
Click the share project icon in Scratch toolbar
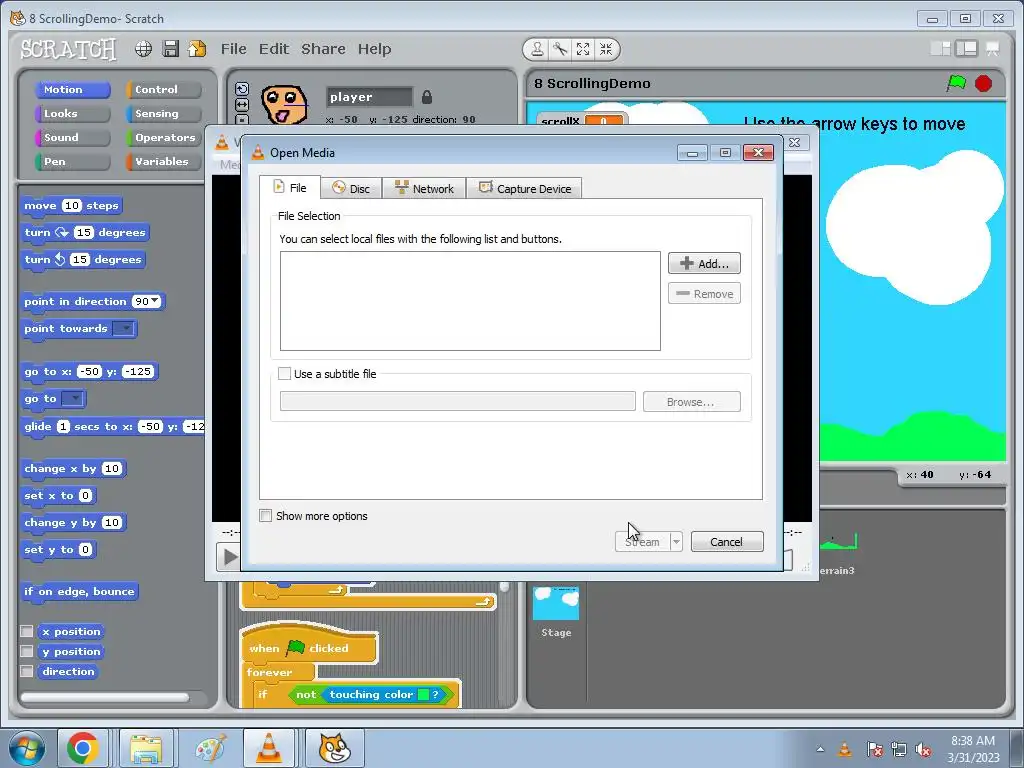(x=197, y=49)
